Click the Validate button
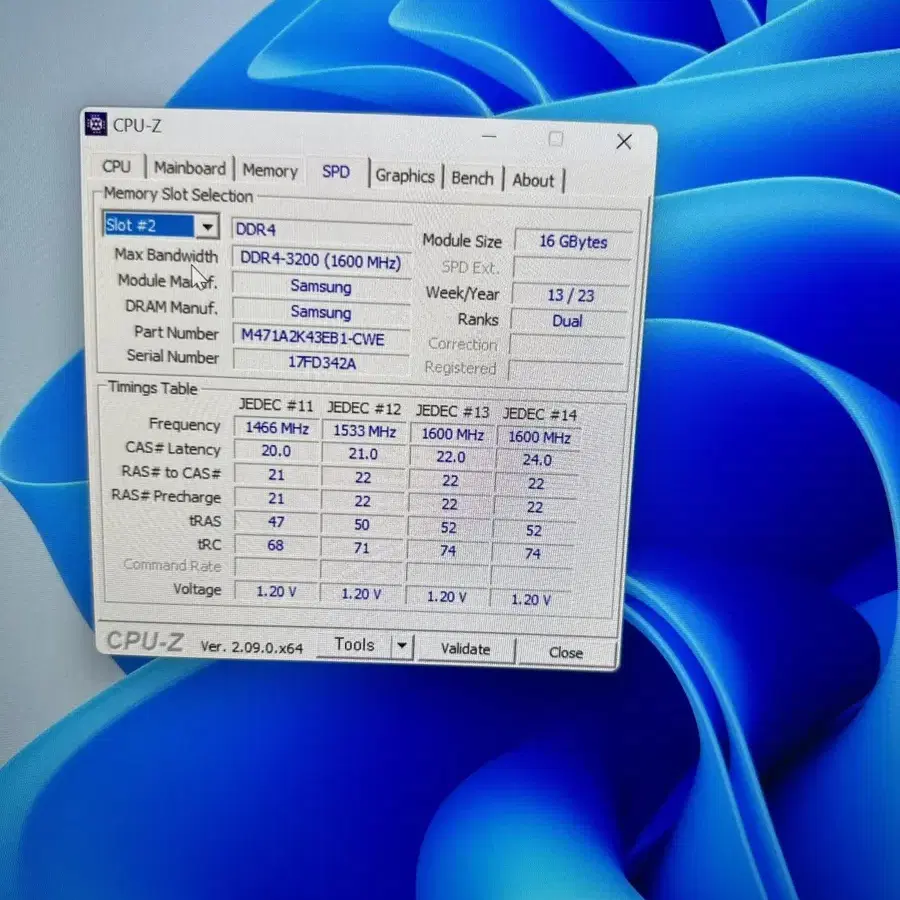Screen dimensions: 900x900 tap(465, 649)
